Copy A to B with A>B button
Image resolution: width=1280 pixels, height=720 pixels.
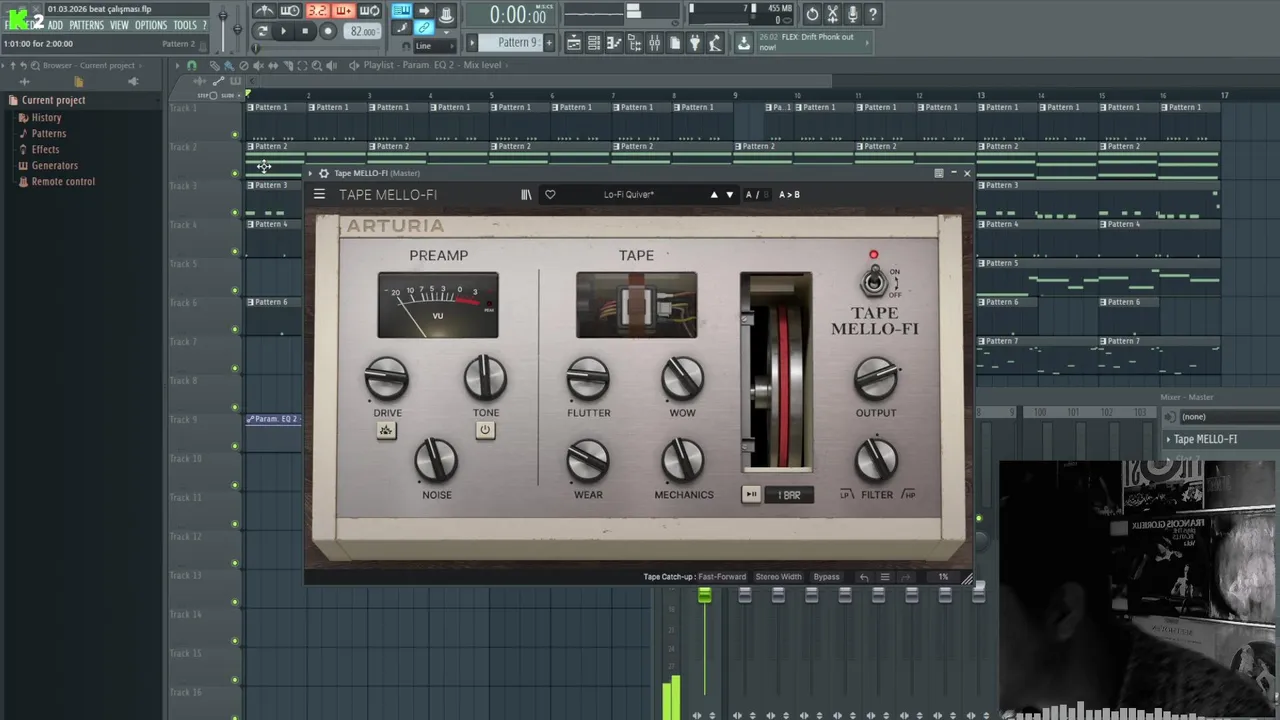click(789, 195)
